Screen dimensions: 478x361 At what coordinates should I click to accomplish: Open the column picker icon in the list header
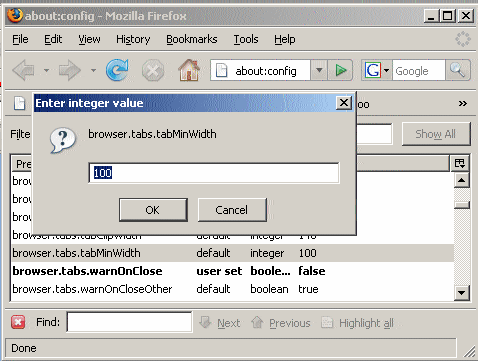click(x=460, y=163)
